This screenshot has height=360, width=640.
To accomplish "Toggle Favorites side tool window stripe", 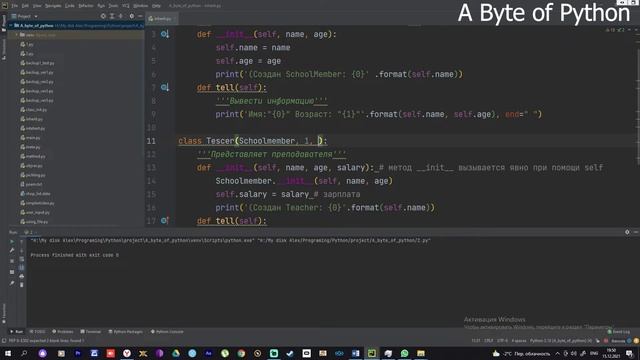I will coord(4,313).
